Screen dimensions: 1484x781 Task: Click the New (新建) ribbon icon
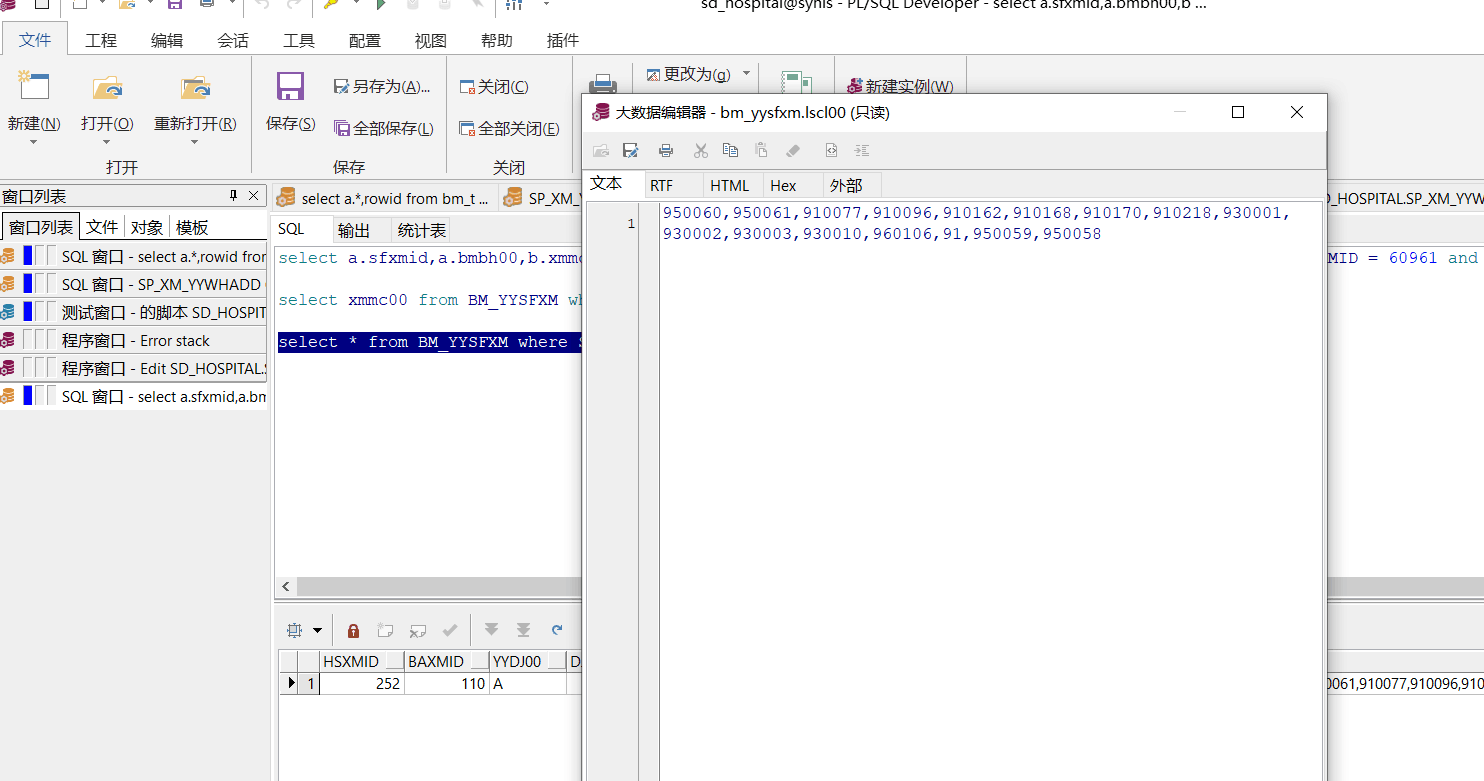33,87
